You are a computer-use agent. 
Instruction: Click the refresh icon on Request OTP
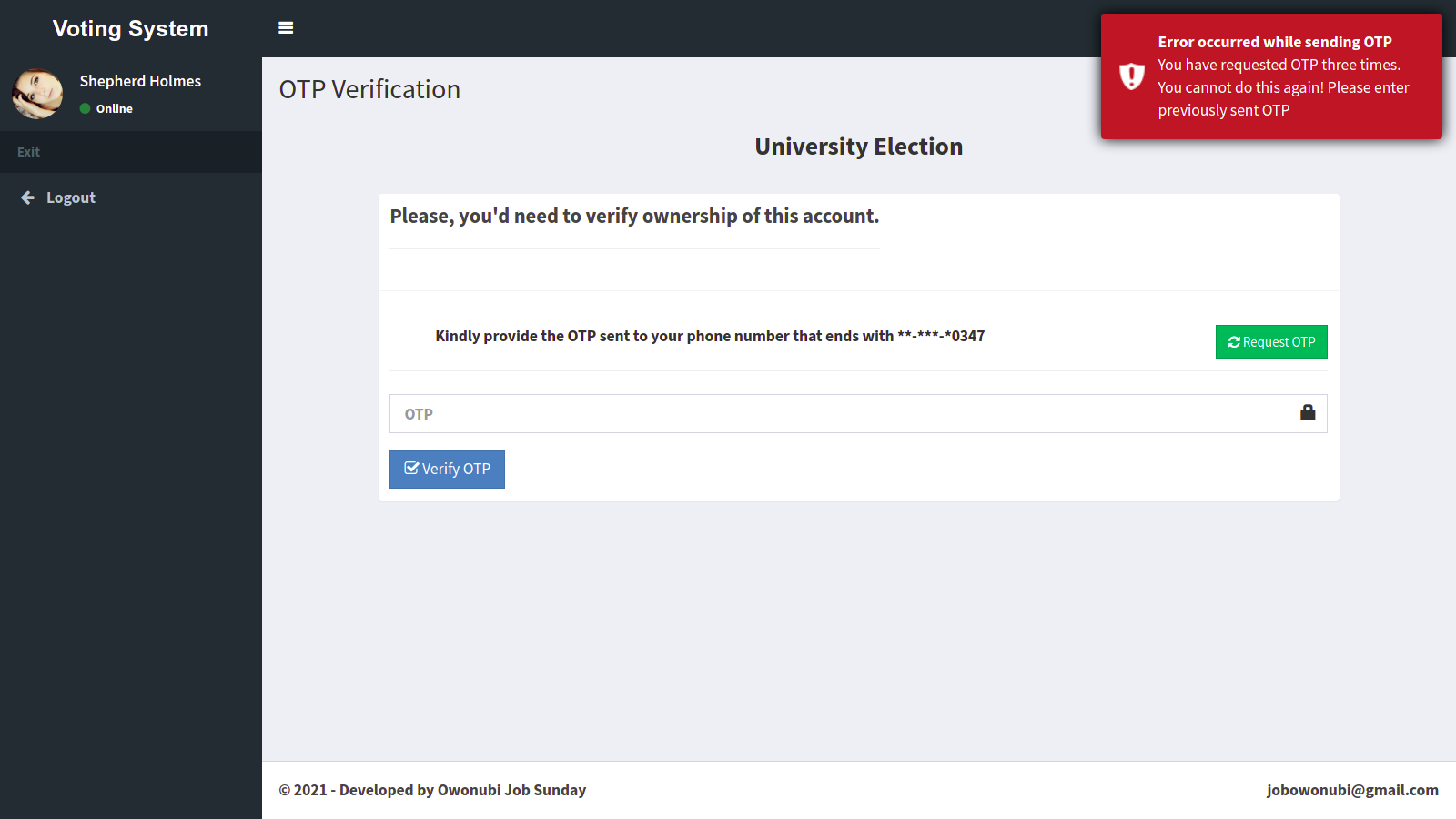[1234, 342]
